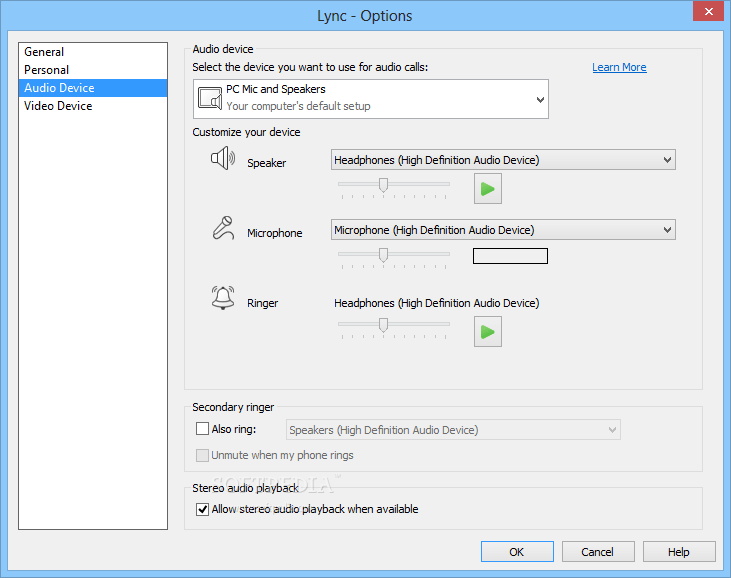731x578 pixels.
Task: Select the General options category
Action: (x=93, y=52)
